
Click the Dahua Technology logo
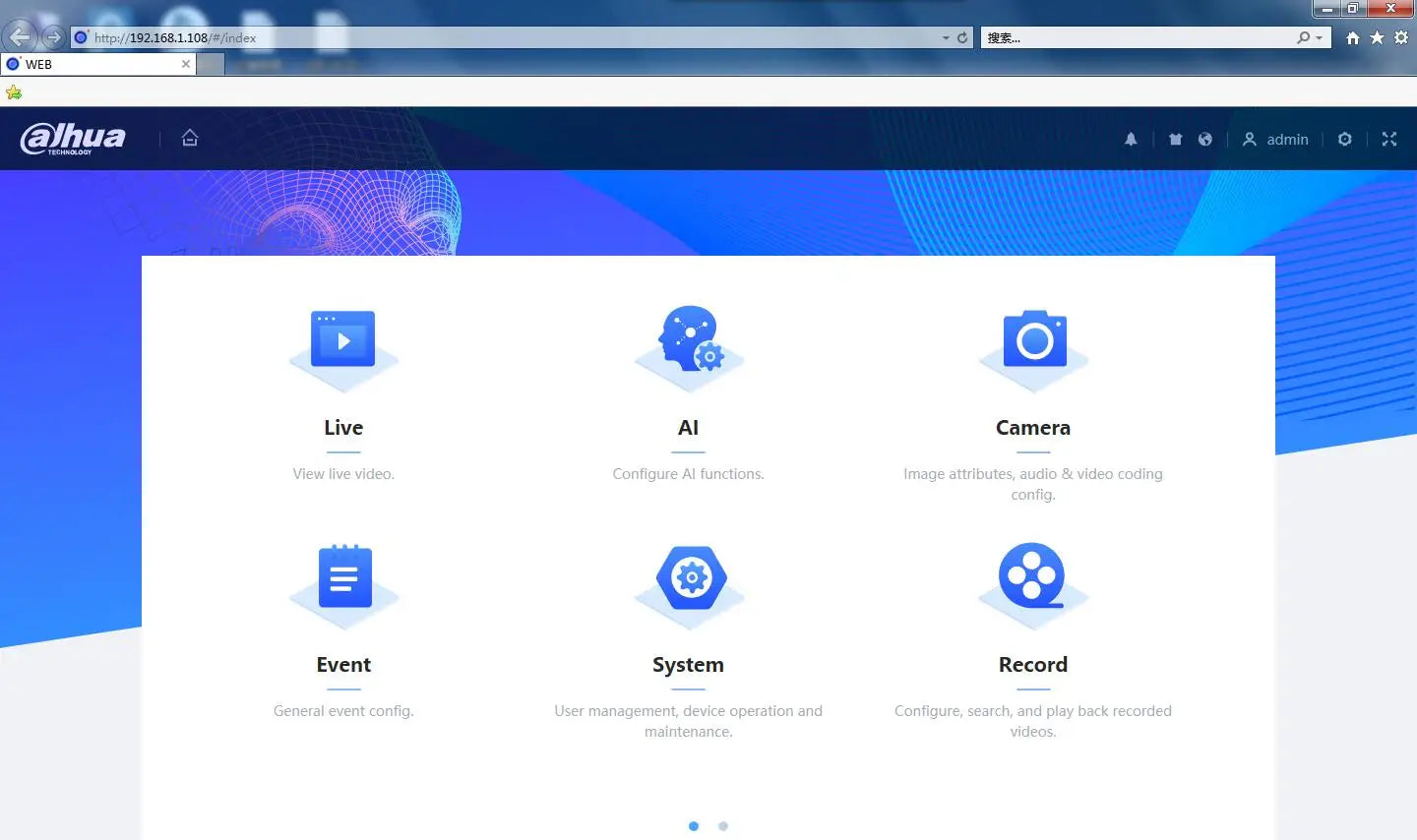pos(73,139)
